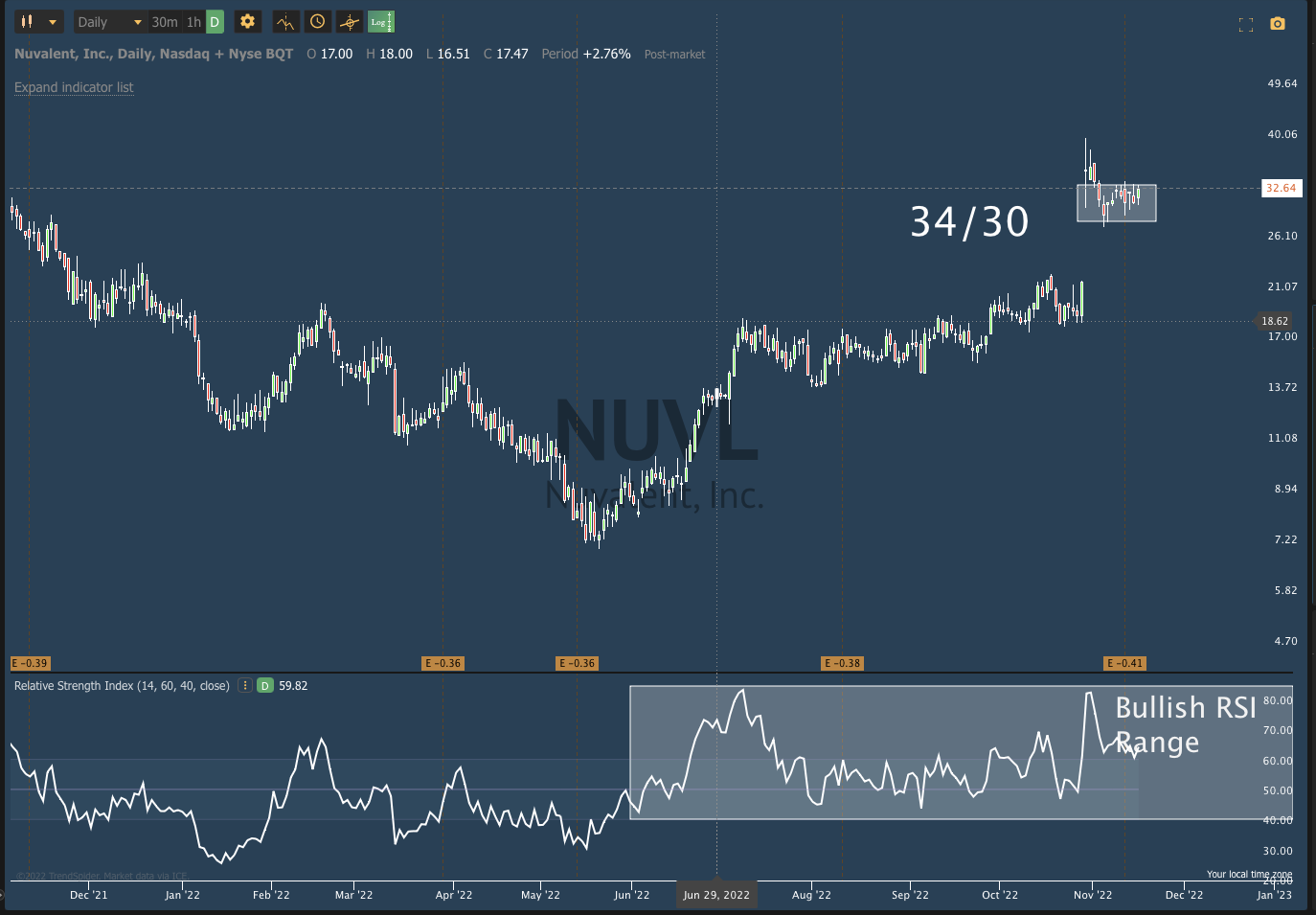Image resolution: width=1316 pixels, height=915 pixels.
Task: Toggle the Log scale button
Action: point(381,21)
